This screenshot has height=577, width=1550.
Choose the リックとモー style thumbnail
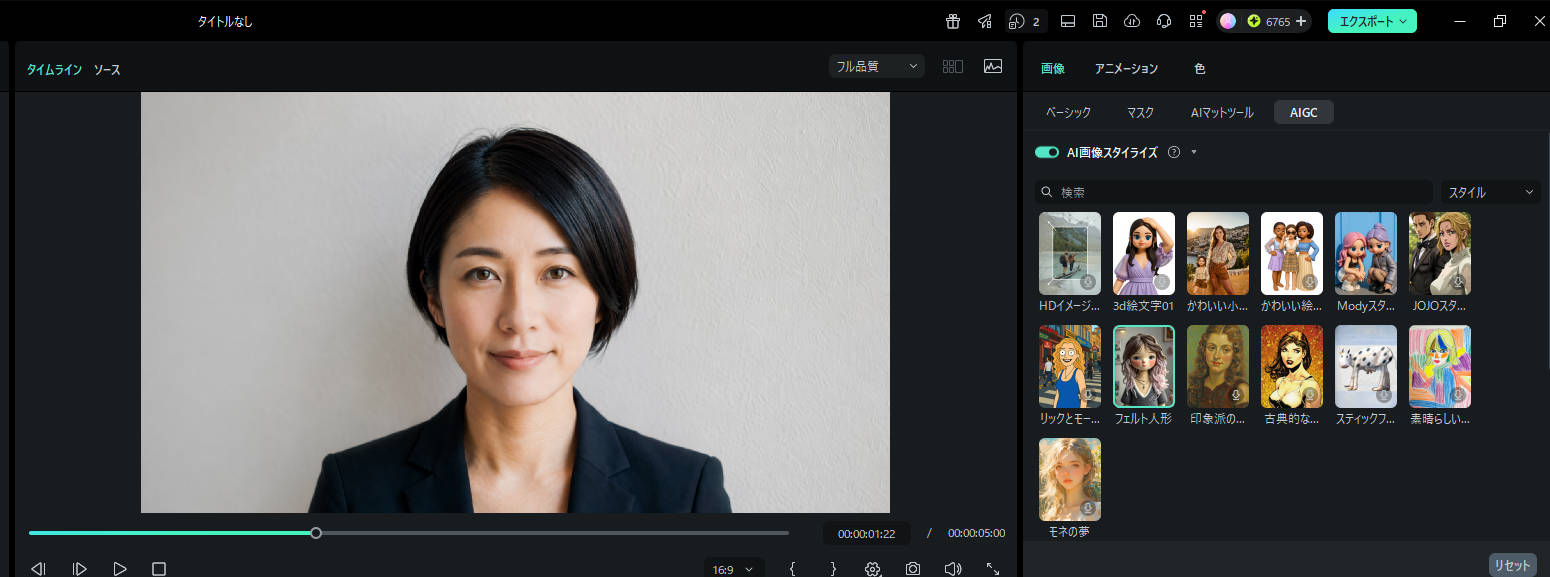1070,366
